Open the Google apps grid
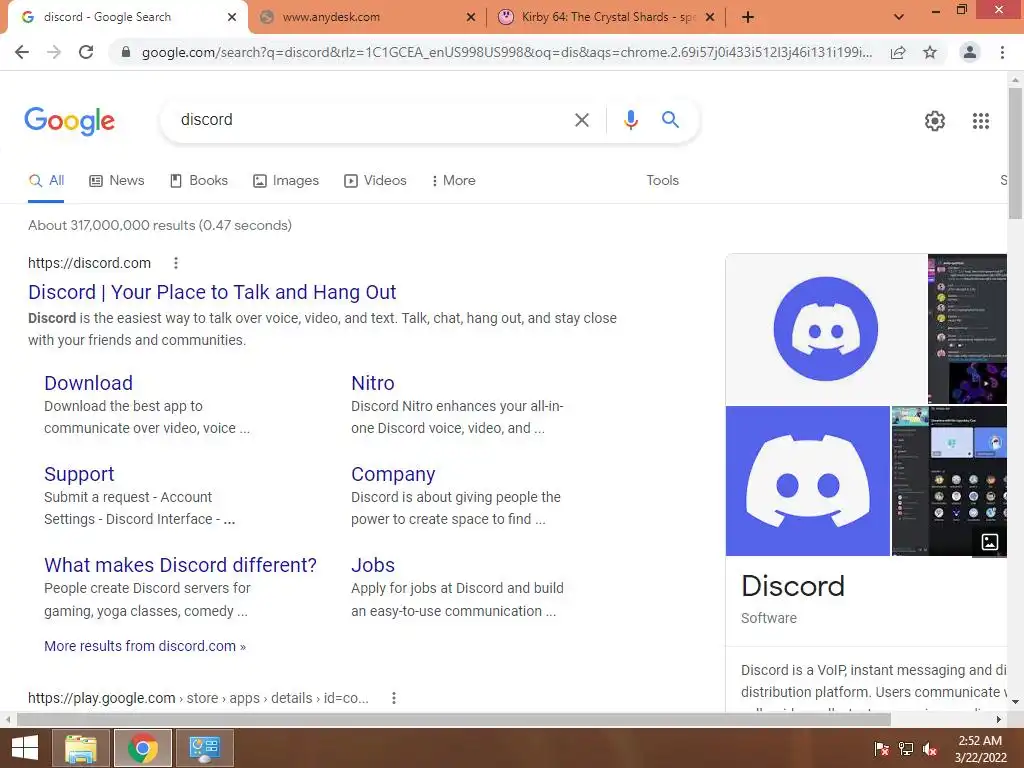Image resolution: width=1024 pixels, height=768 pixels. tap(981, 121)
